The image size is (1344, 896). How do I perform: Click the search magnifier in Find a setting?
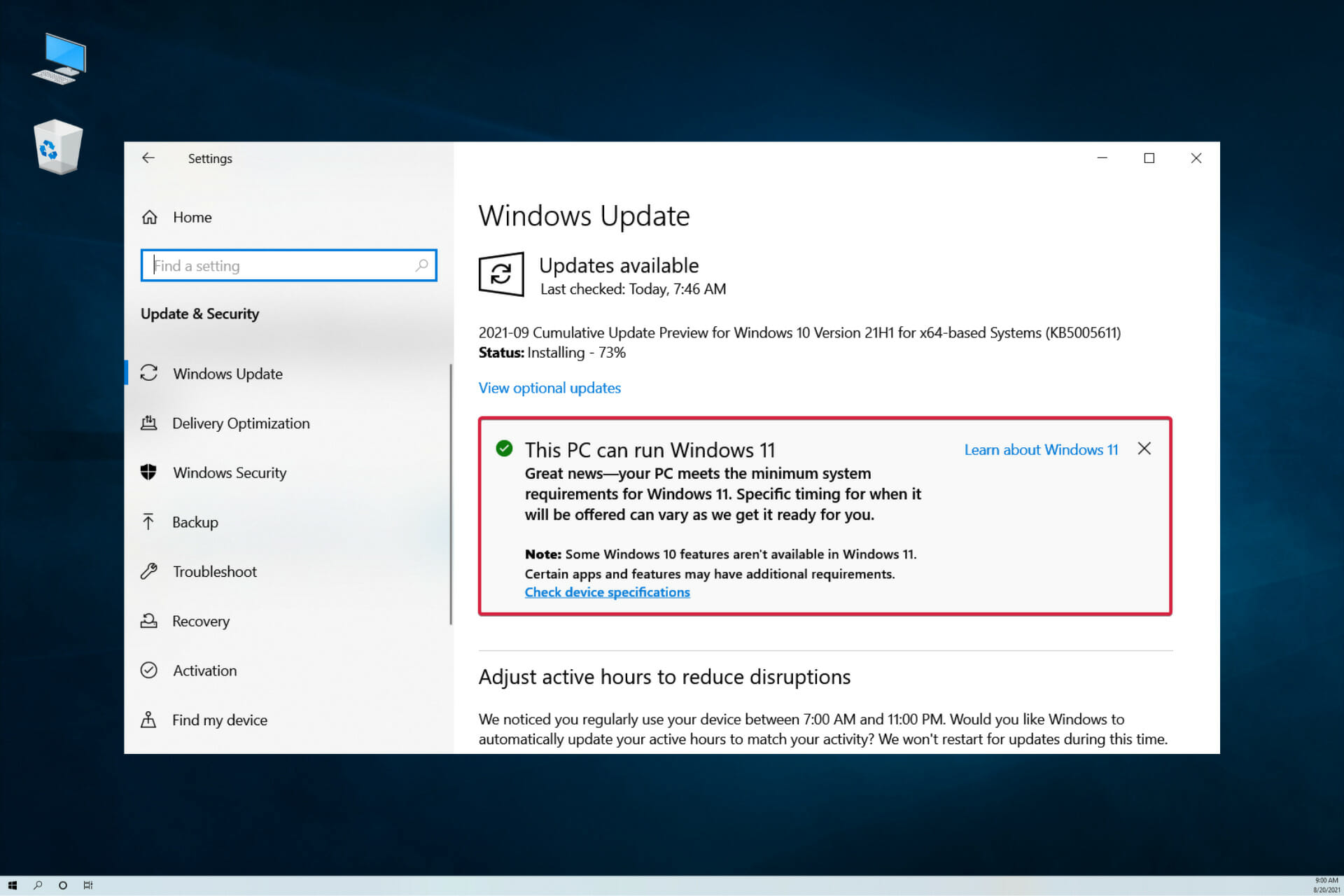tap(421, 265)
